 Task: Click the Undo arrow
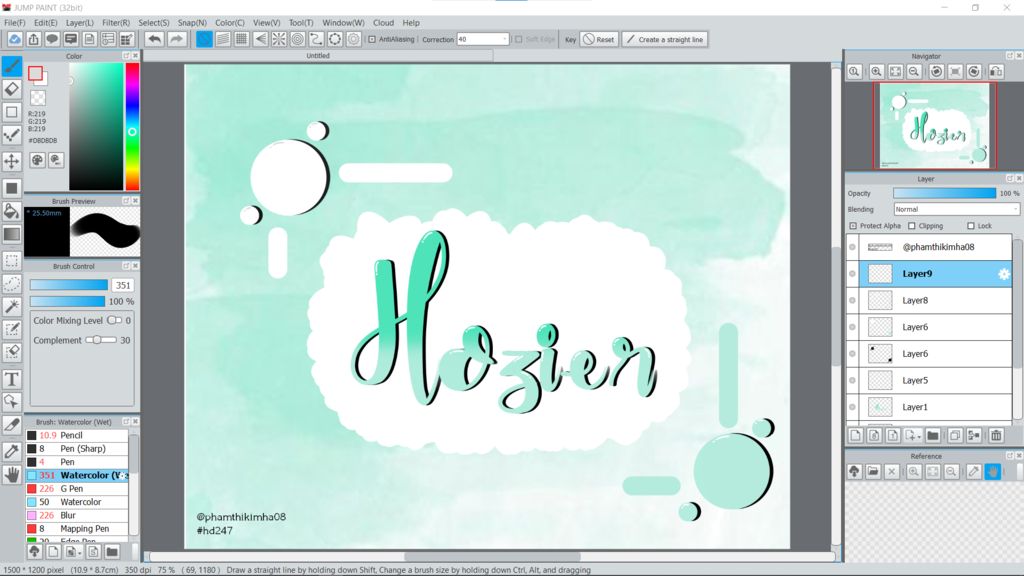(x=155, y=39)
